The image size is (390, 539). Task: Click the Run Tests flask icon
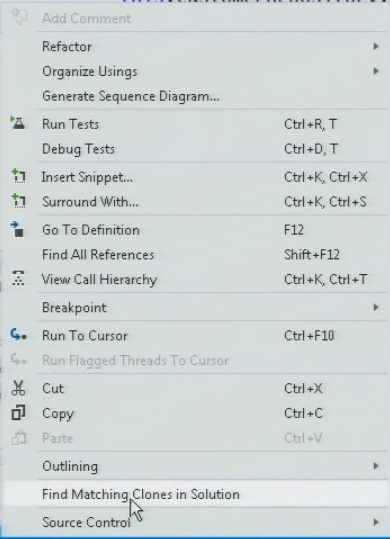tap(18, 123)
